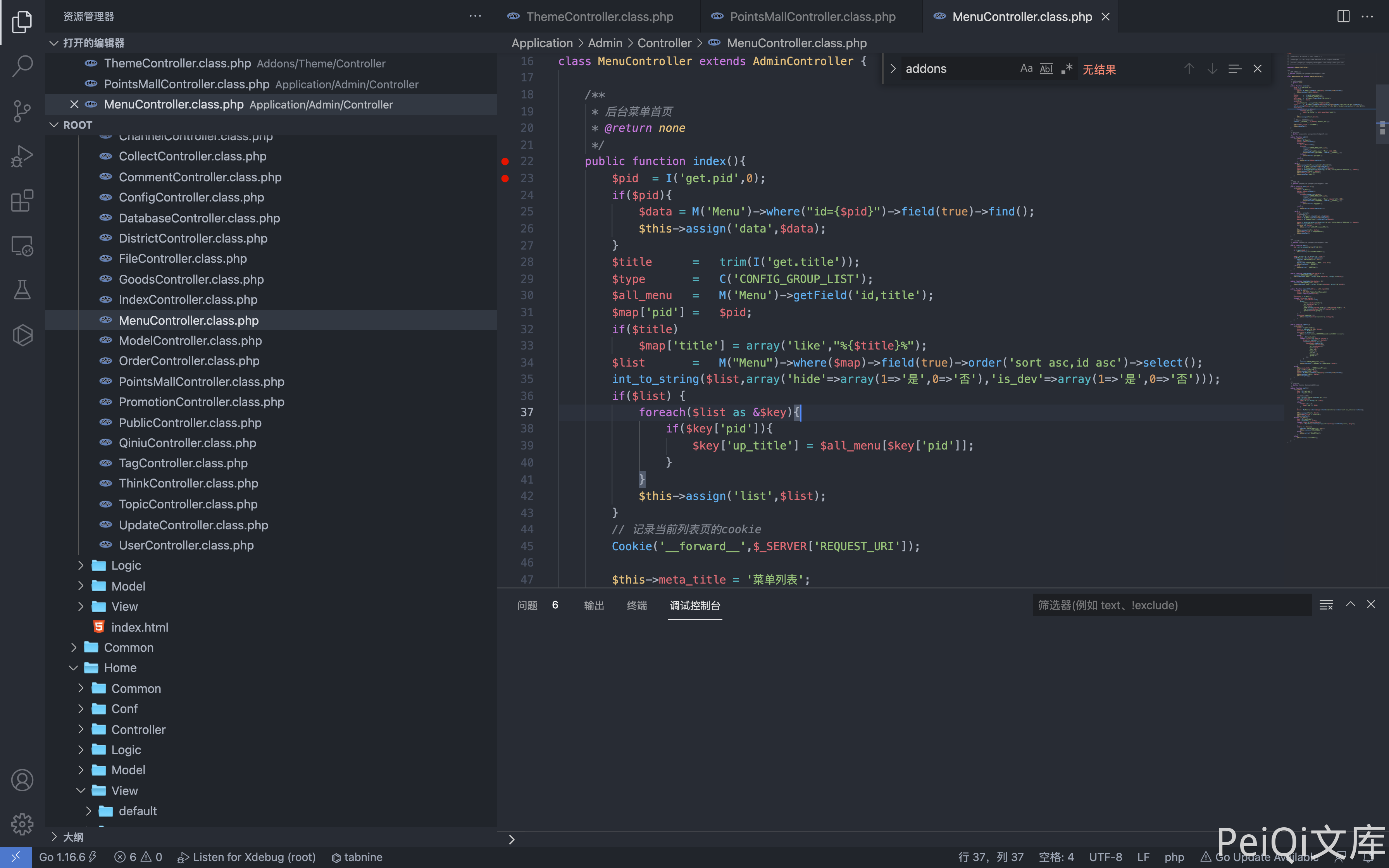This screenshot has height=868, width=1389.
Task: Expand the Logic folder under Admin
Action: 126,565
